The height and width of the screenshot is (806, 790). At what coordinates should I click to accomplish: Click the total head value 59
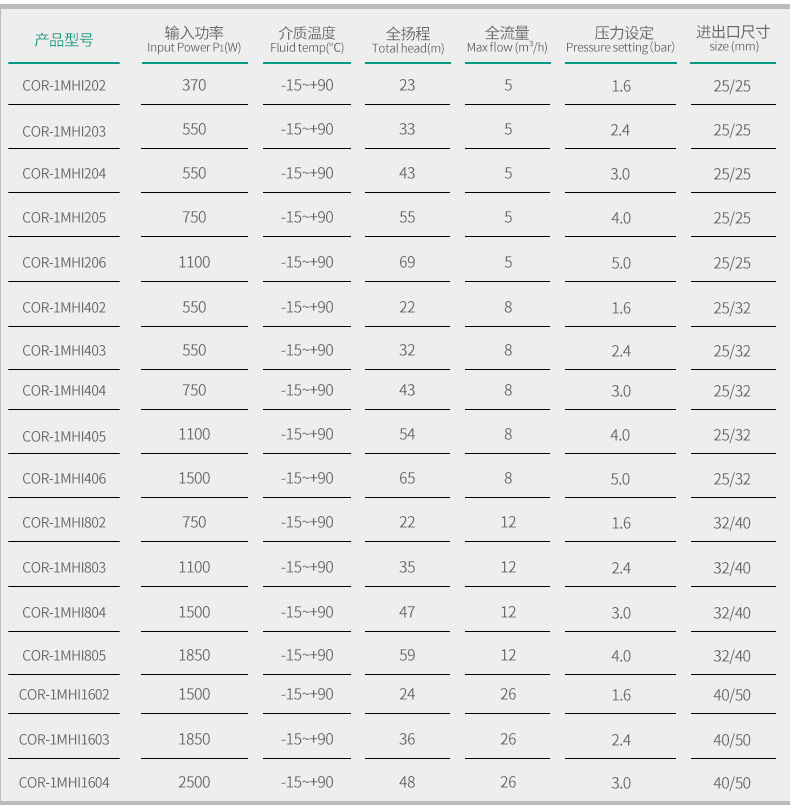point(407,655)
